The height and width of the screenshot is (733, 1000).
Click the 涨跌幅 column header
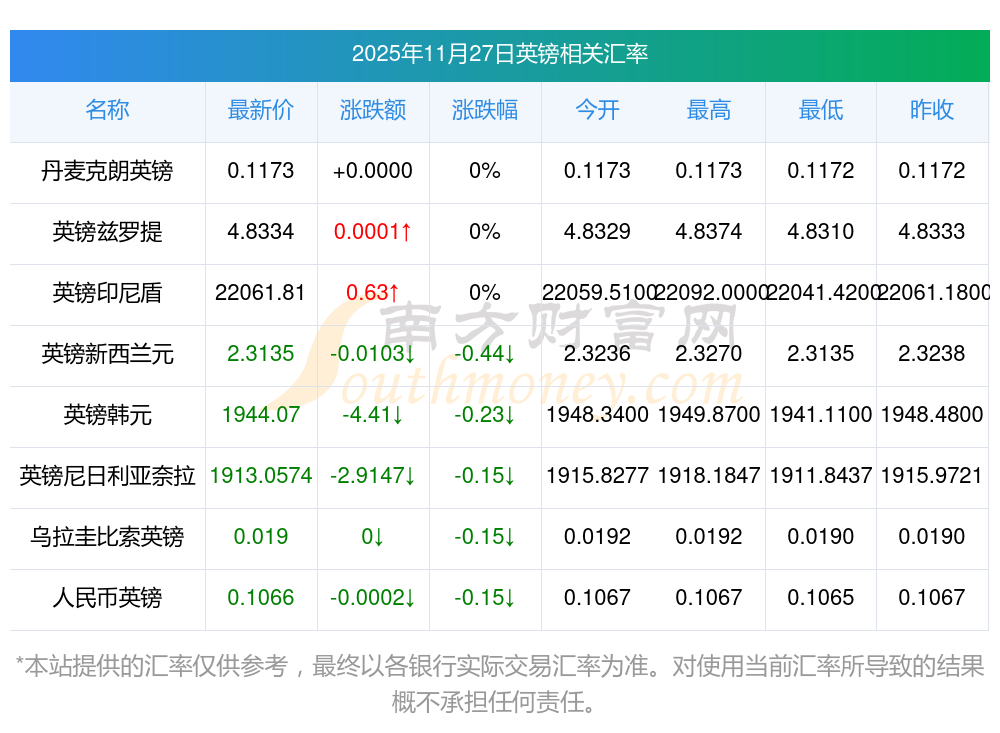485,110
